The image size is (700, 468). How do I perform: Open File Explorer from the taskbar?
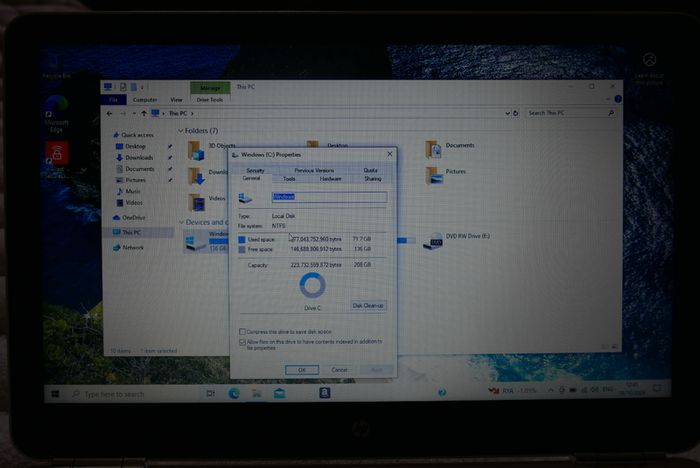pyautogui.click(x=257, y=393)
